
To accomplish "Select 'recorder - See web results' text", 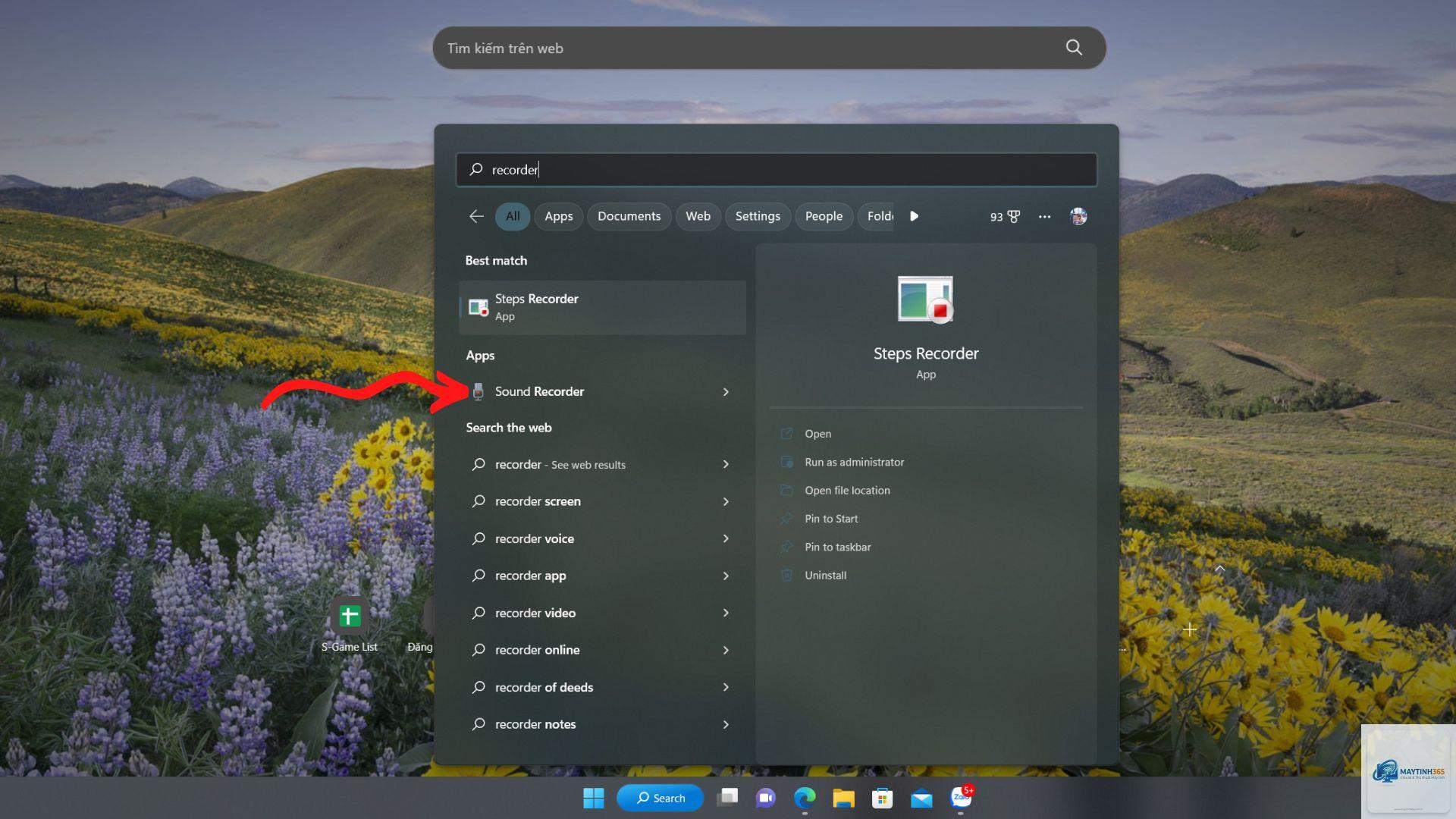I will point(560,464).
